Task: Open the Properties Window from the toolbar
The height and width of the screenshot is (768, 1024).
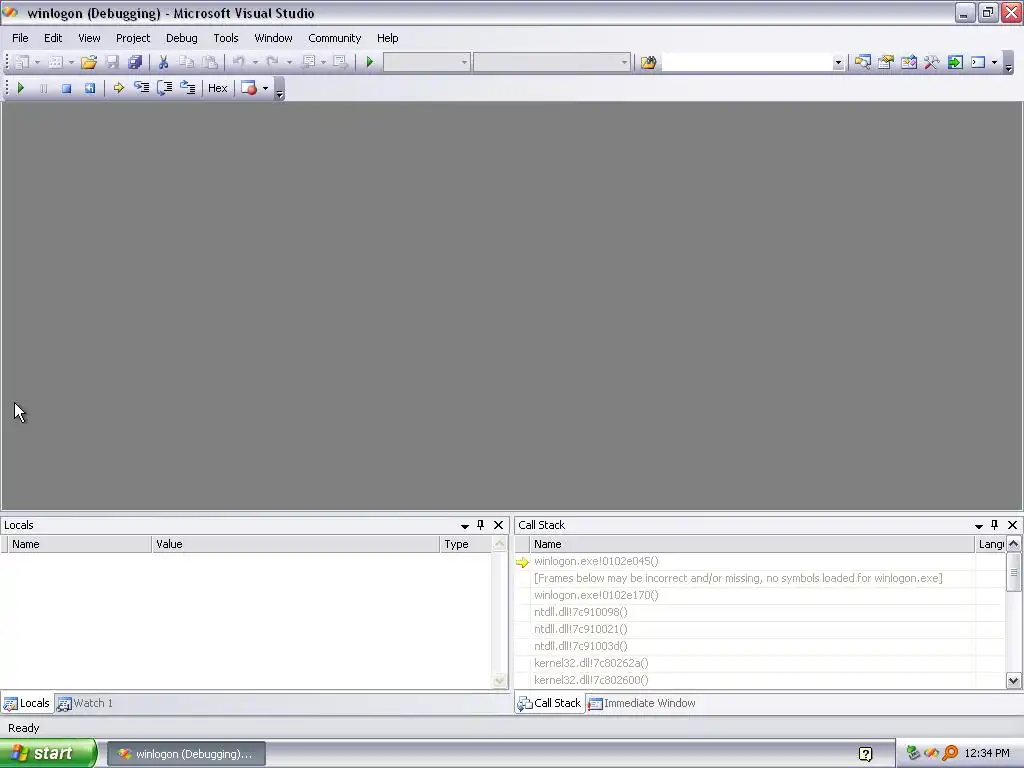Action: [x=886, y=62]
